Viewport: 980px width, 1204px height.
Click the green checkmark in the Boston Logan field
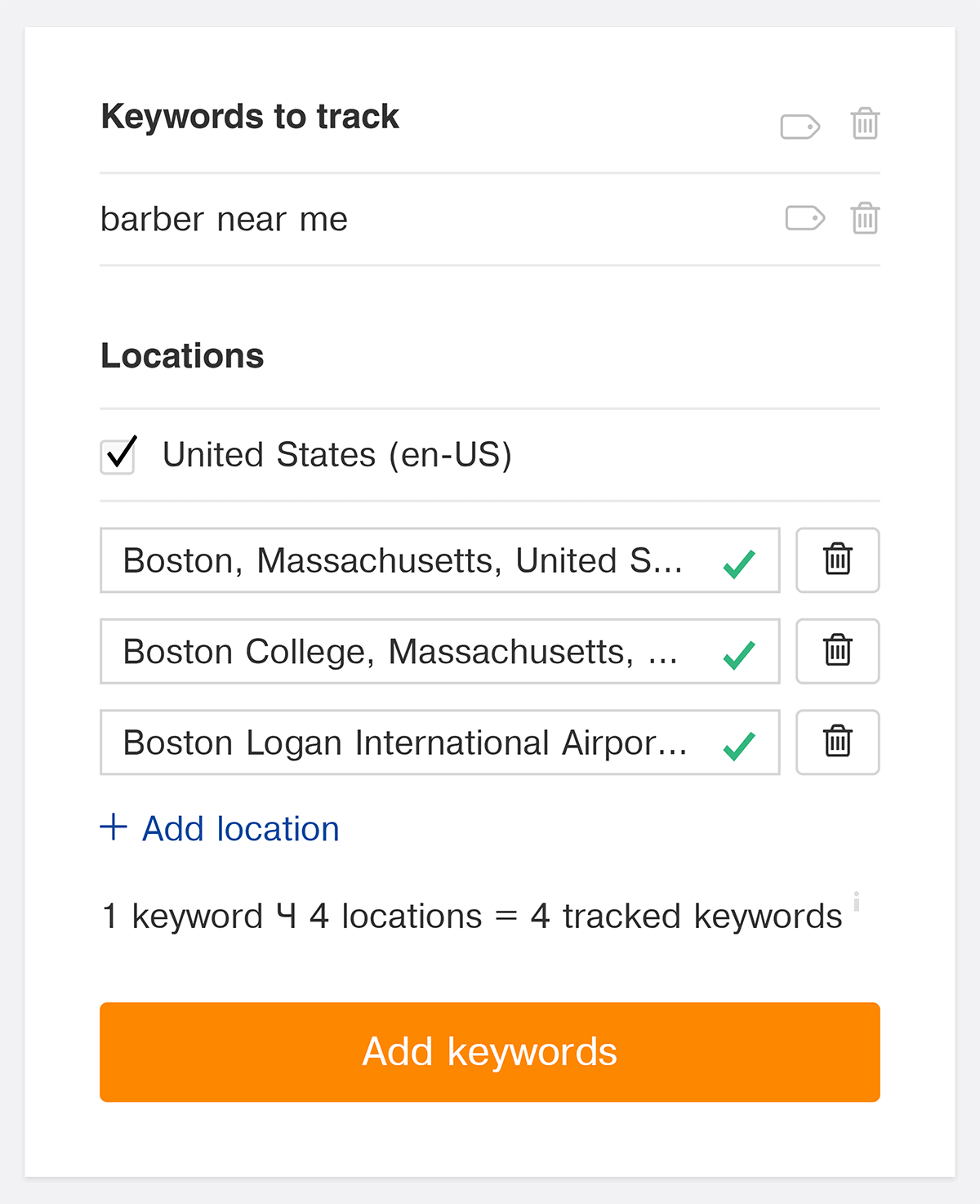point(739,745)
